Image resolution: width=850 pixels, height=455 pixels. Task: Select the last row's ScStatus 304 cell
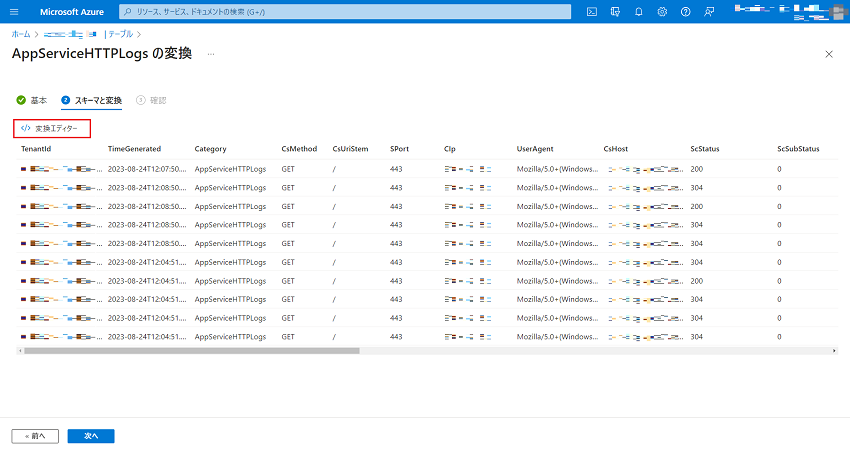click(697, 337)
